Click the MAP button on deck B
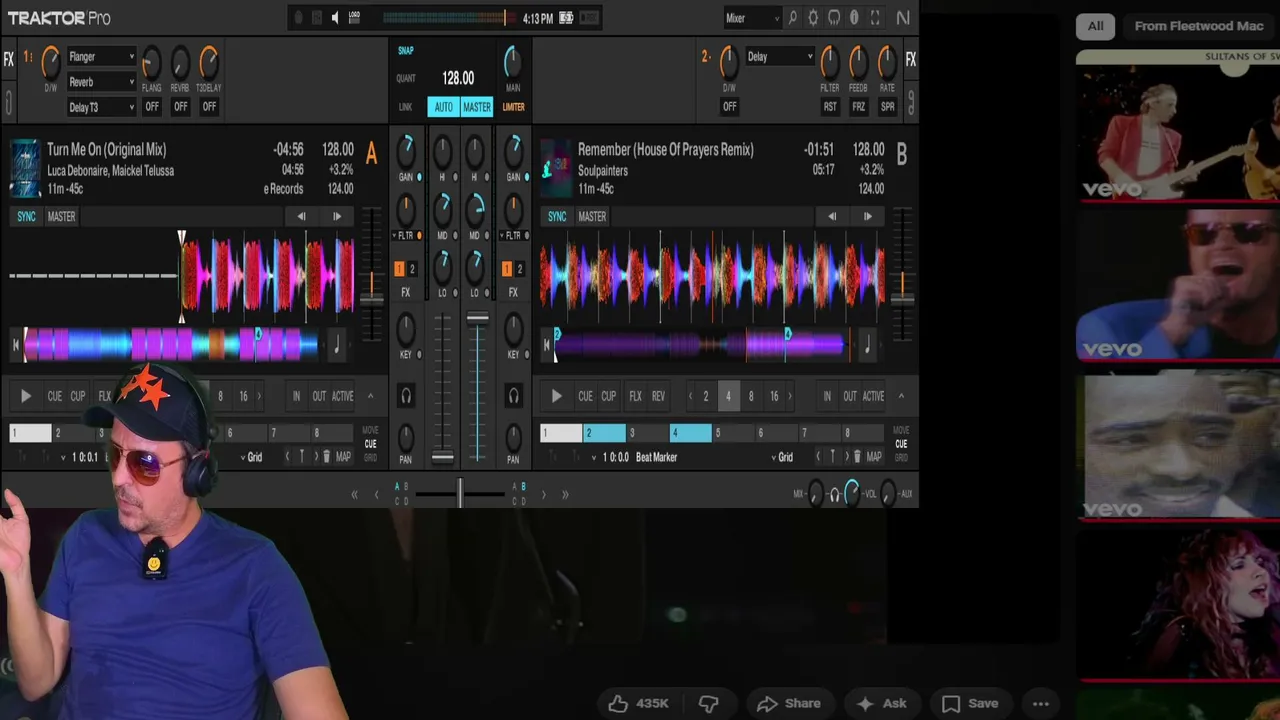Image resolution: width=1280 pixels, height=720 pixels. point(874,457)
